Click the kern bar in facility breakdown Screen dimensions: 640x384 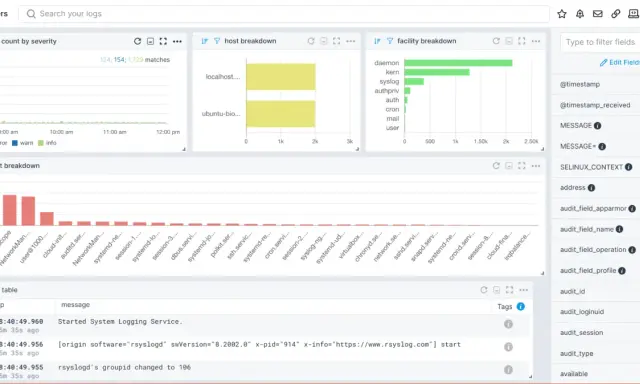[x=437, y=72]
